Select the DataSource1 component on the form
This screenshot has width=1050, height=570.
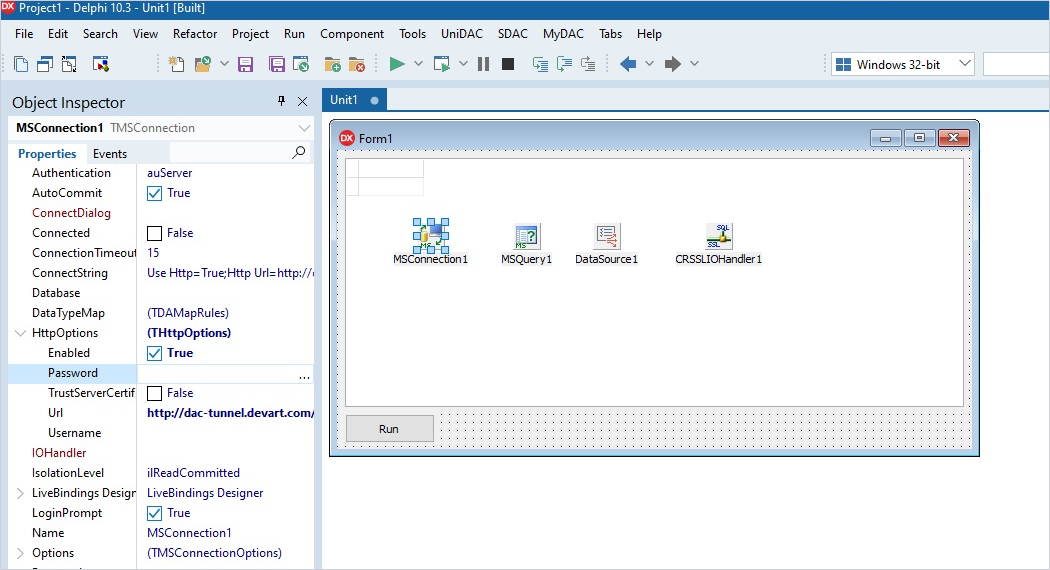(607, 236)
